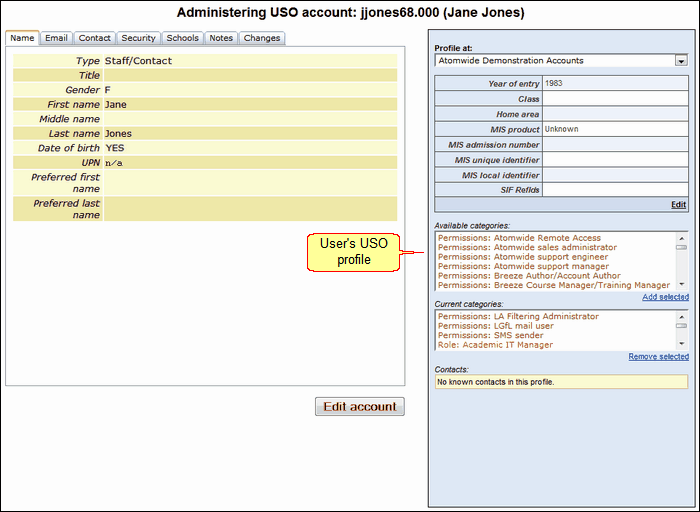Select Permissions: Atomwide sales administrator
This screenshot has width=700, height=512.
tap(527, 247)
